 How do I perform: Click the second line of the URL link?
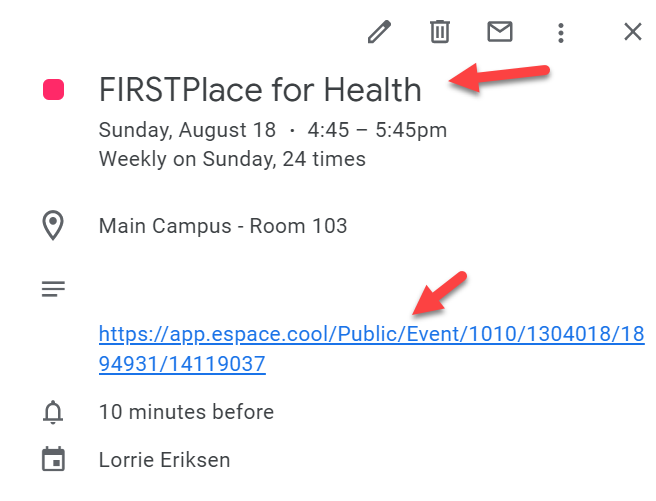tap(182, 364)
